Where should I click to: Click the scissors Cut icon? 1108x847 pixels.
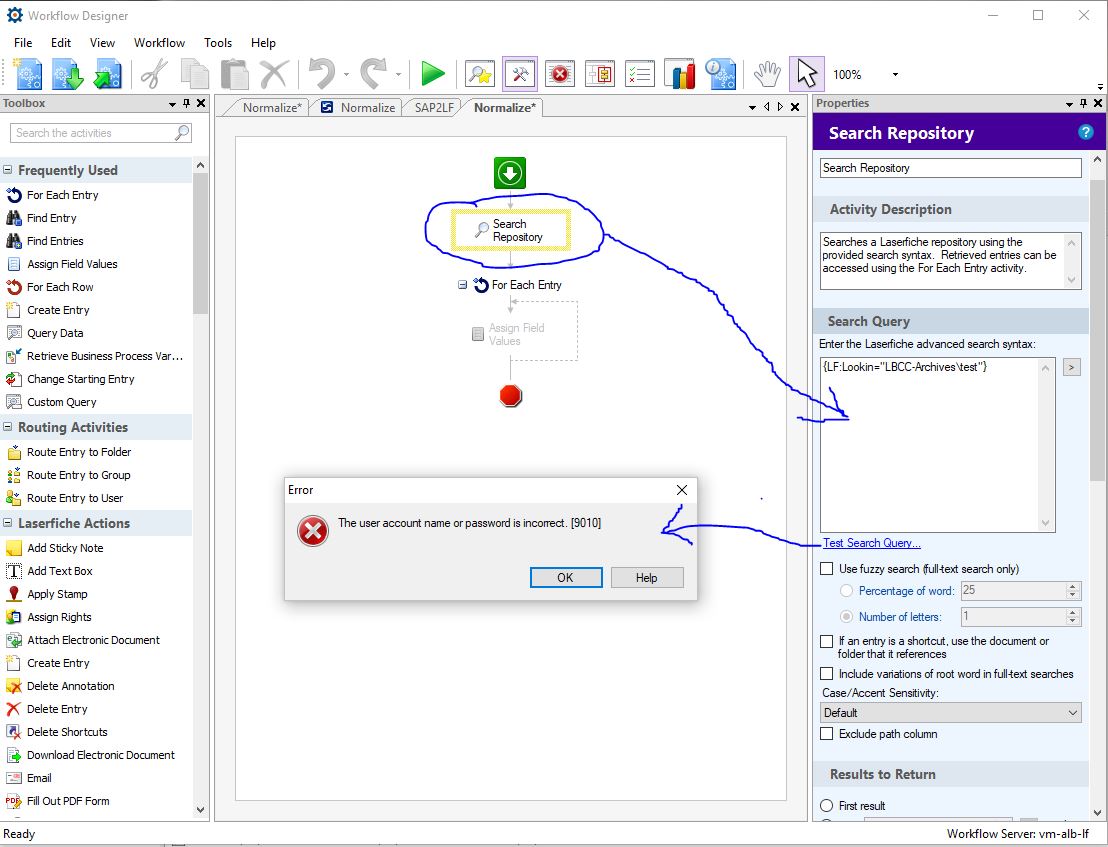[154, 74]
